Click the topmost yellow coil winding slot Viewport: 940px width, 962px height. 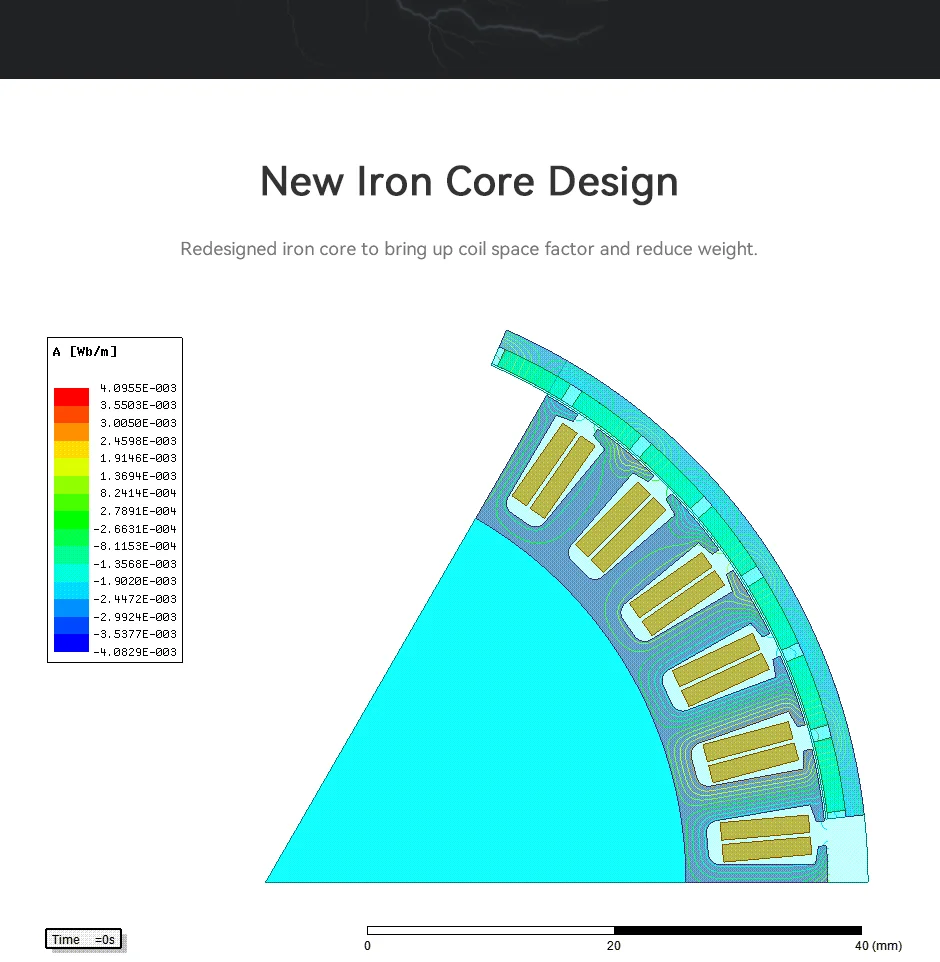[x=546, y=470]
